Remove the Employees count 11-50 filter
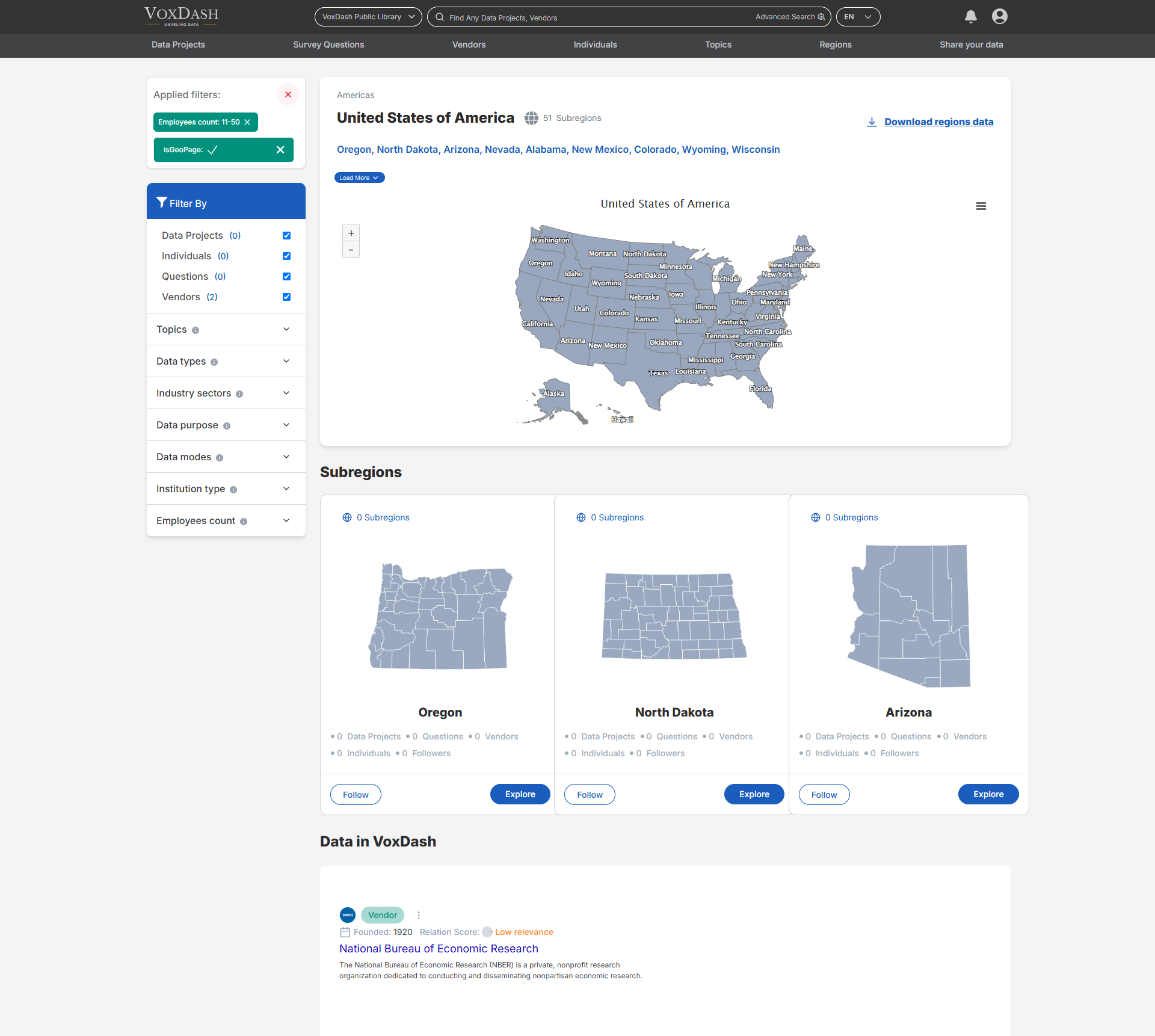The width and height of the screenshot is (1155, 1036). tap(247, 122)
